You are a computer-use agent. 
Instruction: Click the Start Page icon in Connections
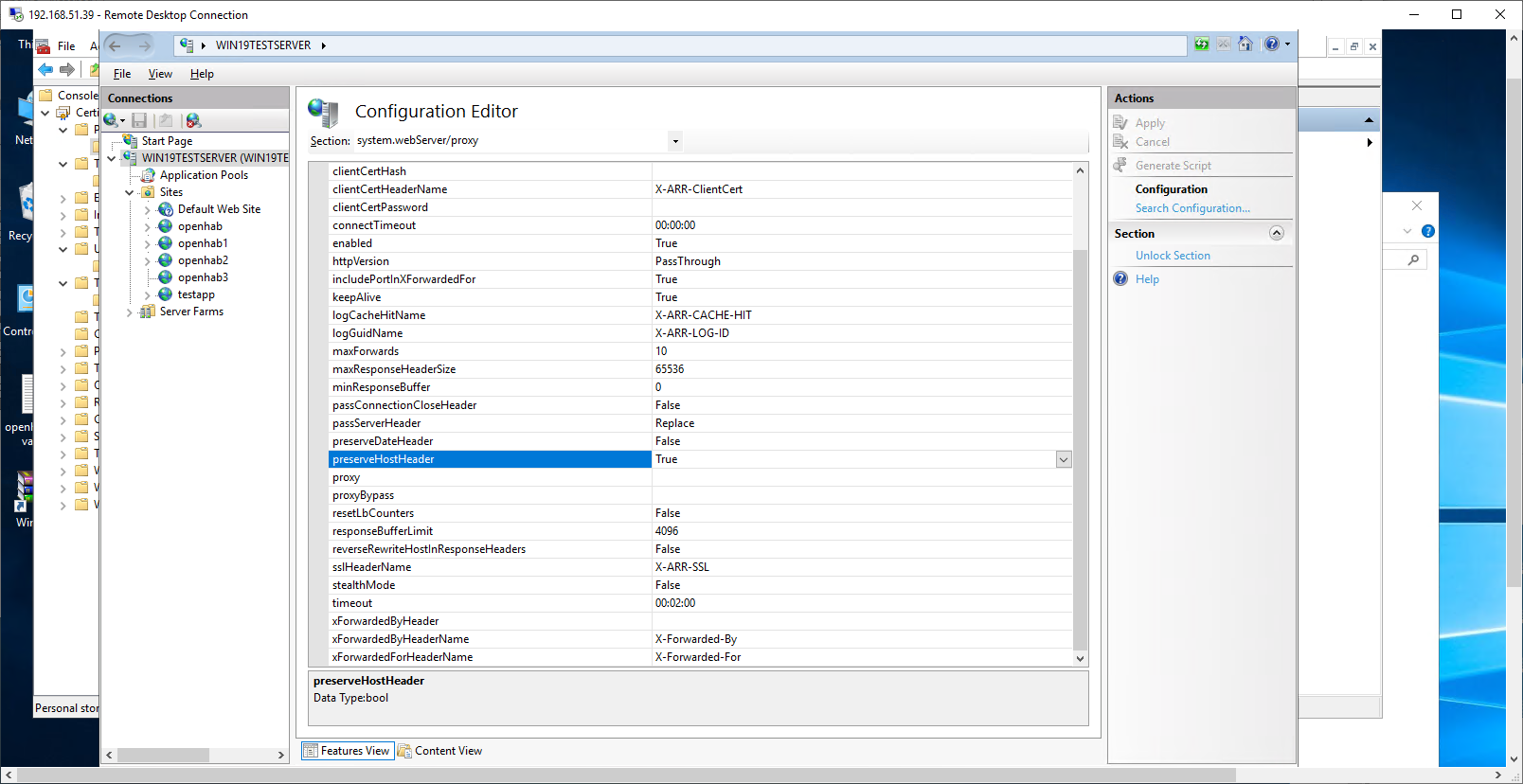pos(131,141)
